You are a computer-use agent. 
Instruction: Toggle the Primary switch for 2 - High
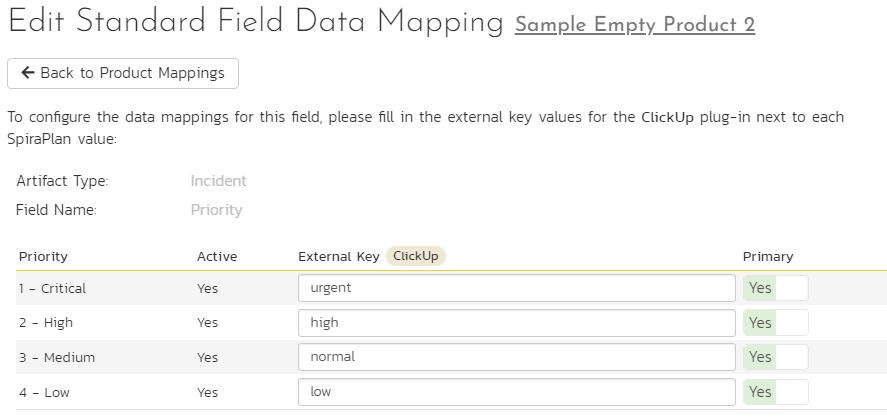[776, 323]
